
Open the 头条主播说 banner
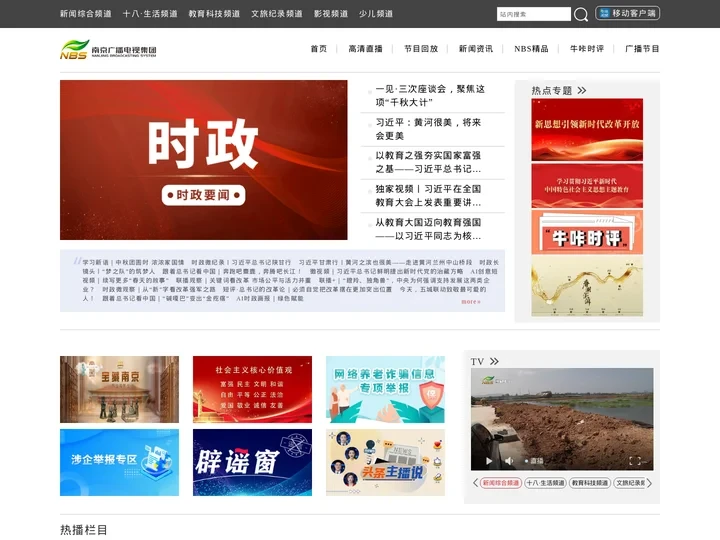(385, 462)
